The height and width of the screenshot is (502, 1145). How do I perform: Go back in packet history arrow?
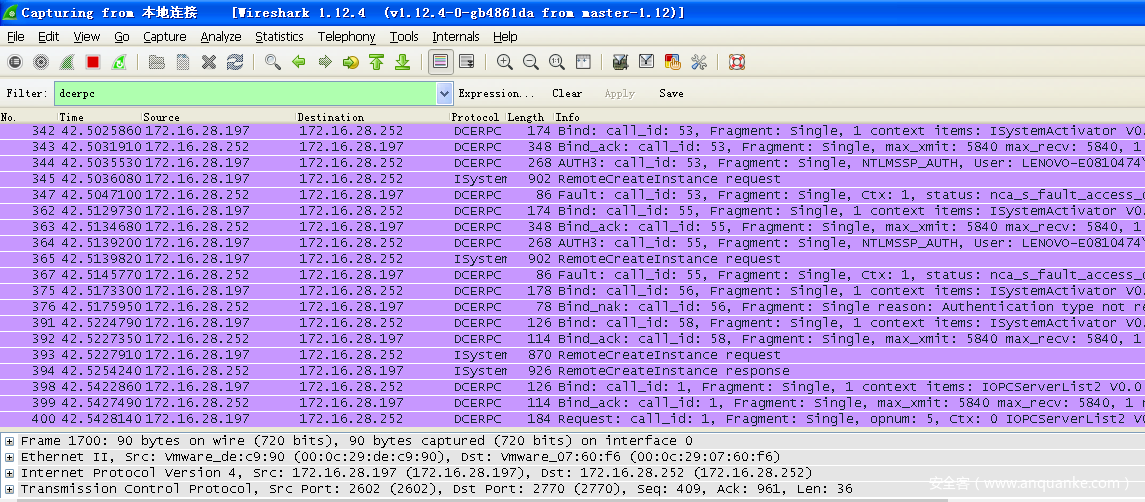[299, 62]
